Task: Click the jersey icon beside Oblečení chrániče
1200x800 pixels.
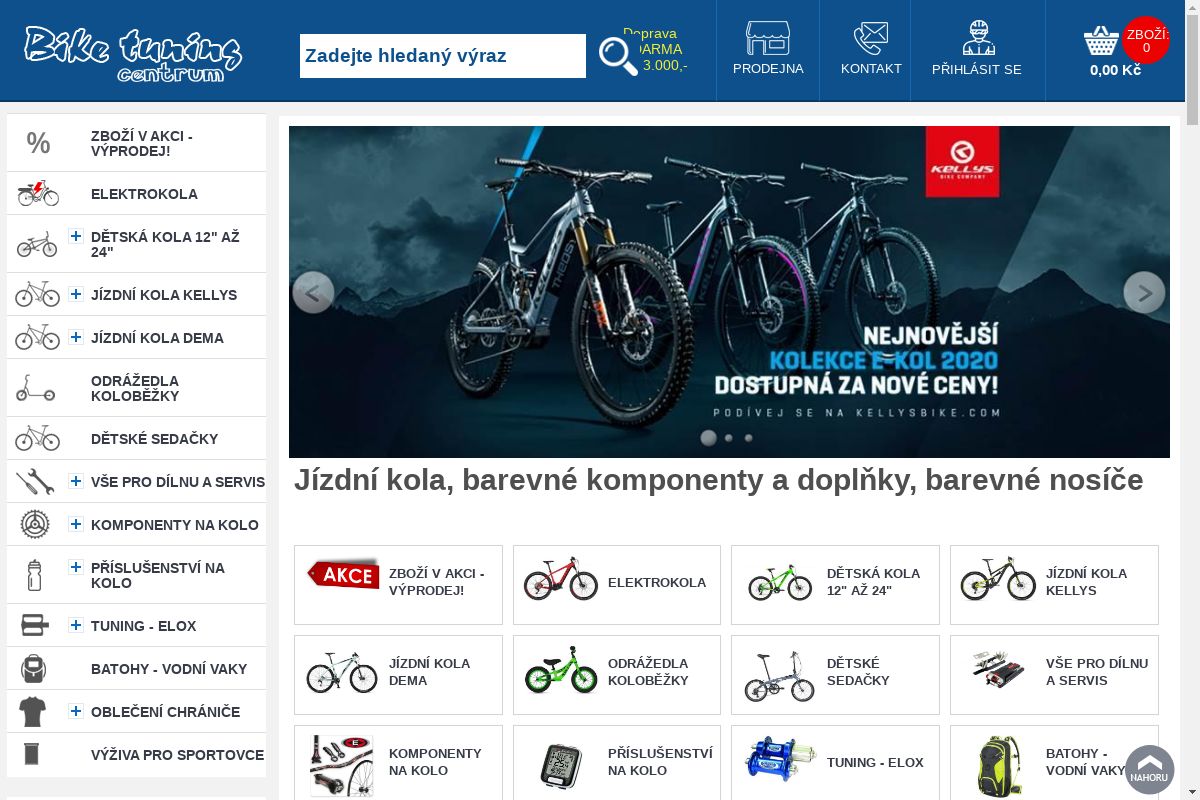Action: click(x=33, y=711)
